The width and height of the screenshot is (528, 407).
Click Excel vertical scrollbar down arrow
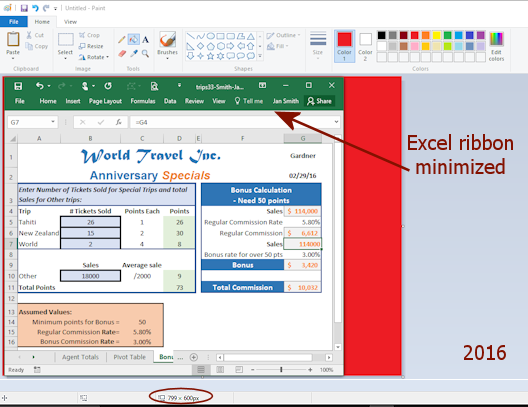[x=338, y=347]
